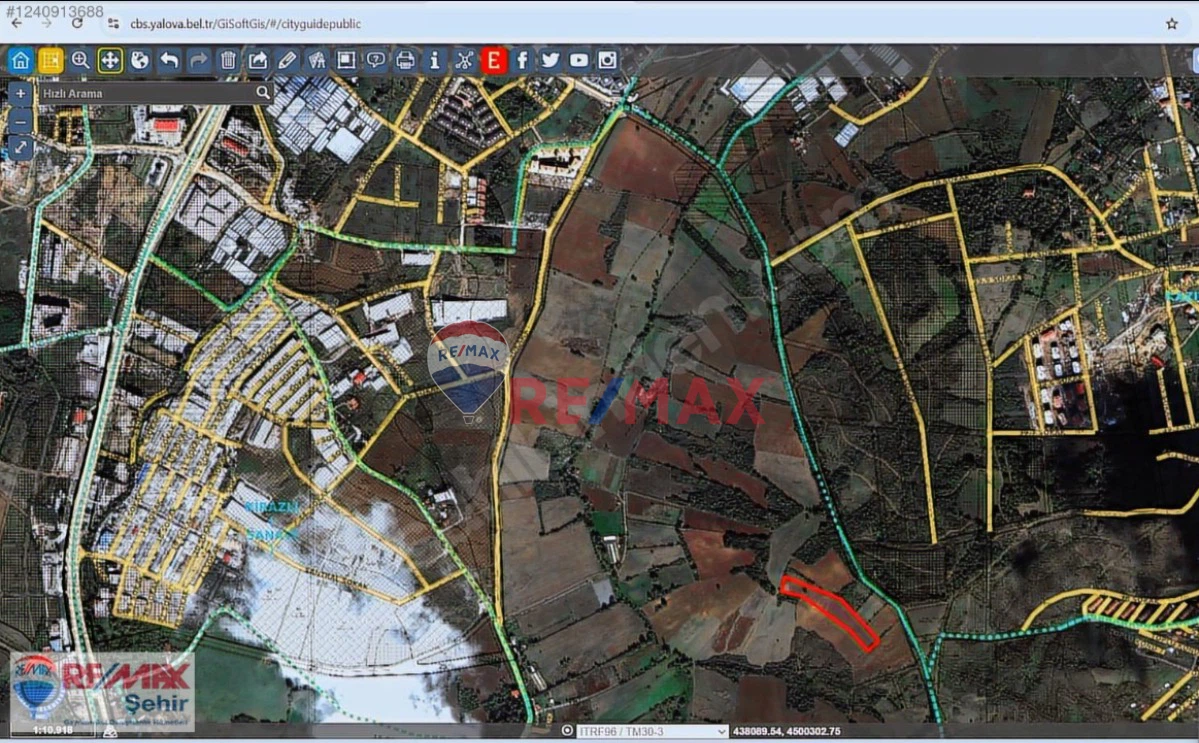This screenshot has height=743, width=1199.
Task: Select the frame selection tool
Action: pyautogui.click(x=346, y=60)
